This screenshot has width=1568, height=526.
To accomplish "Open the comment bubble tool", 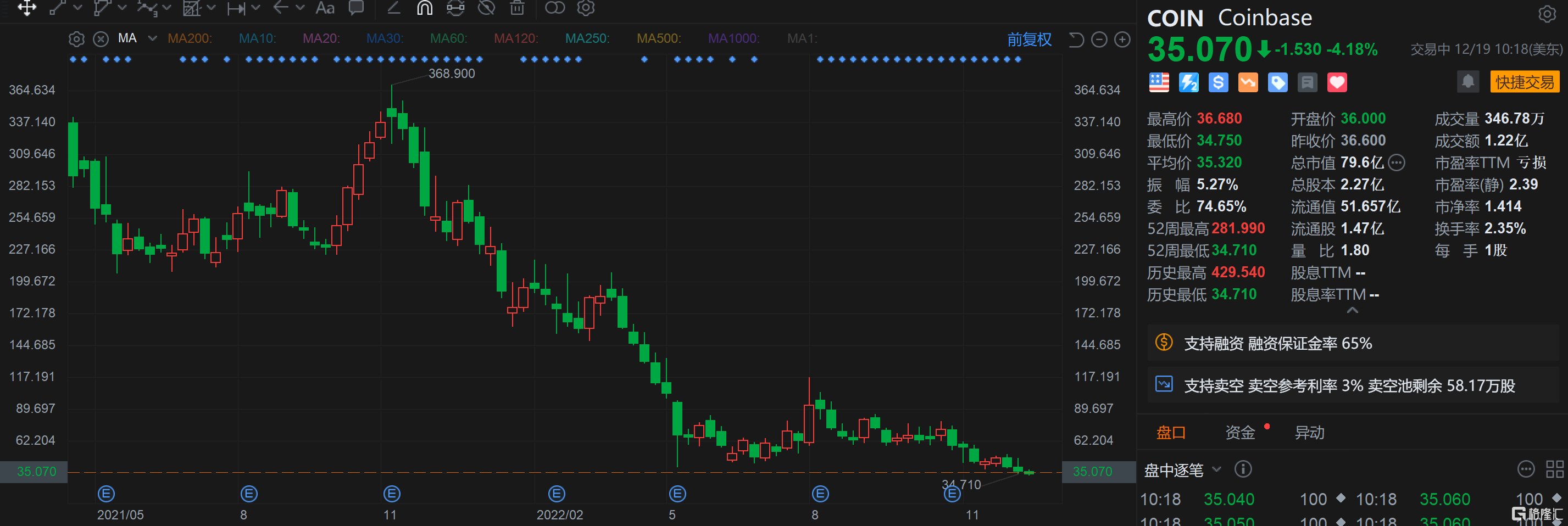I will 356,8.
